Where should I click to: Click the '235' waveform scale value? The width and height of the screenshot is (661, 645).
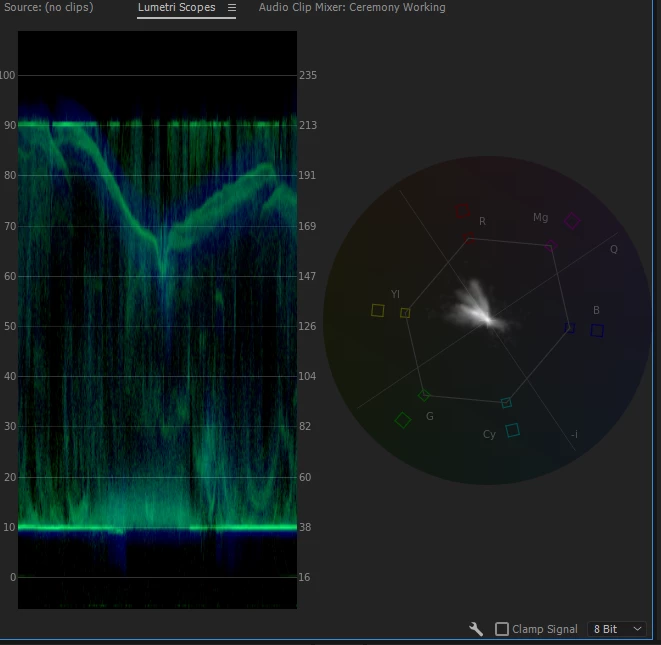point(308,75)
